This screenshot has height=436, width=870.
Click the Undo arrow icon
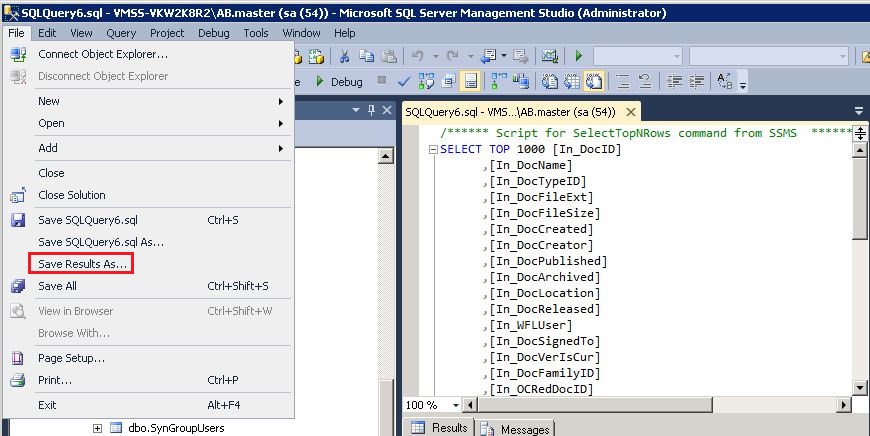coord(418,56)
